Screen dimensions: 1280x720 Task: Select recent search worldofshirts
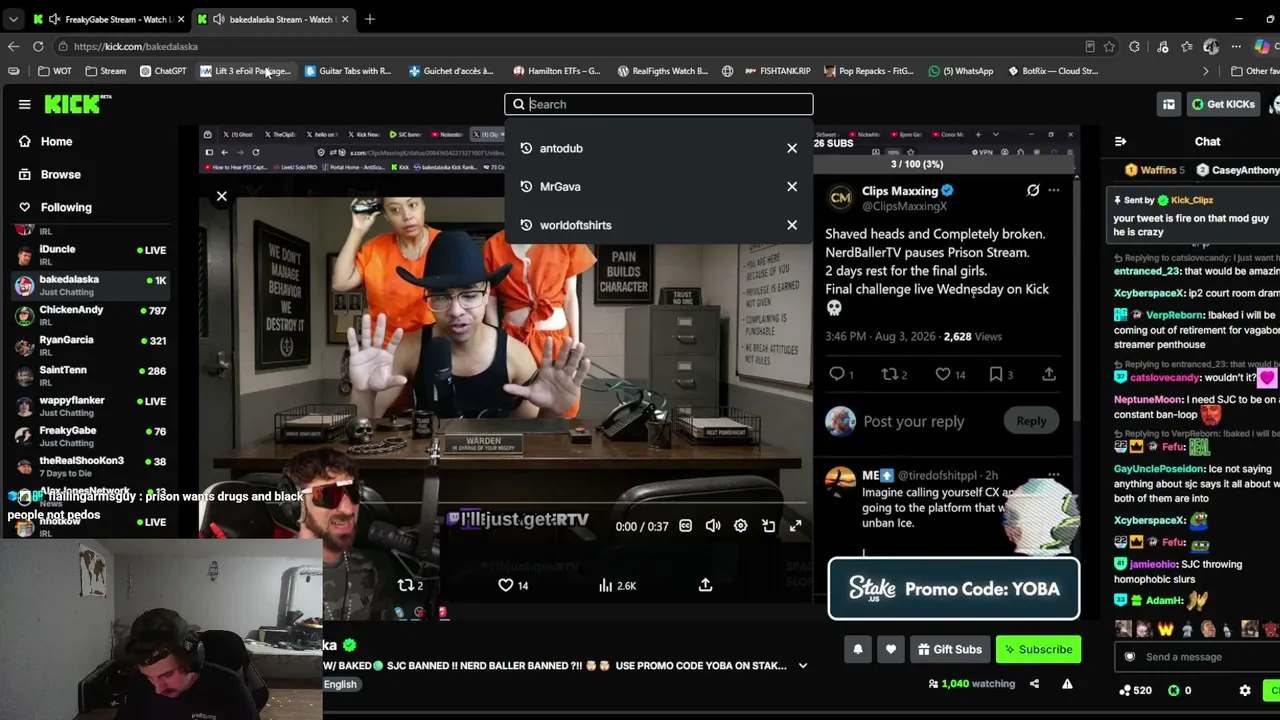pos(575,225)
